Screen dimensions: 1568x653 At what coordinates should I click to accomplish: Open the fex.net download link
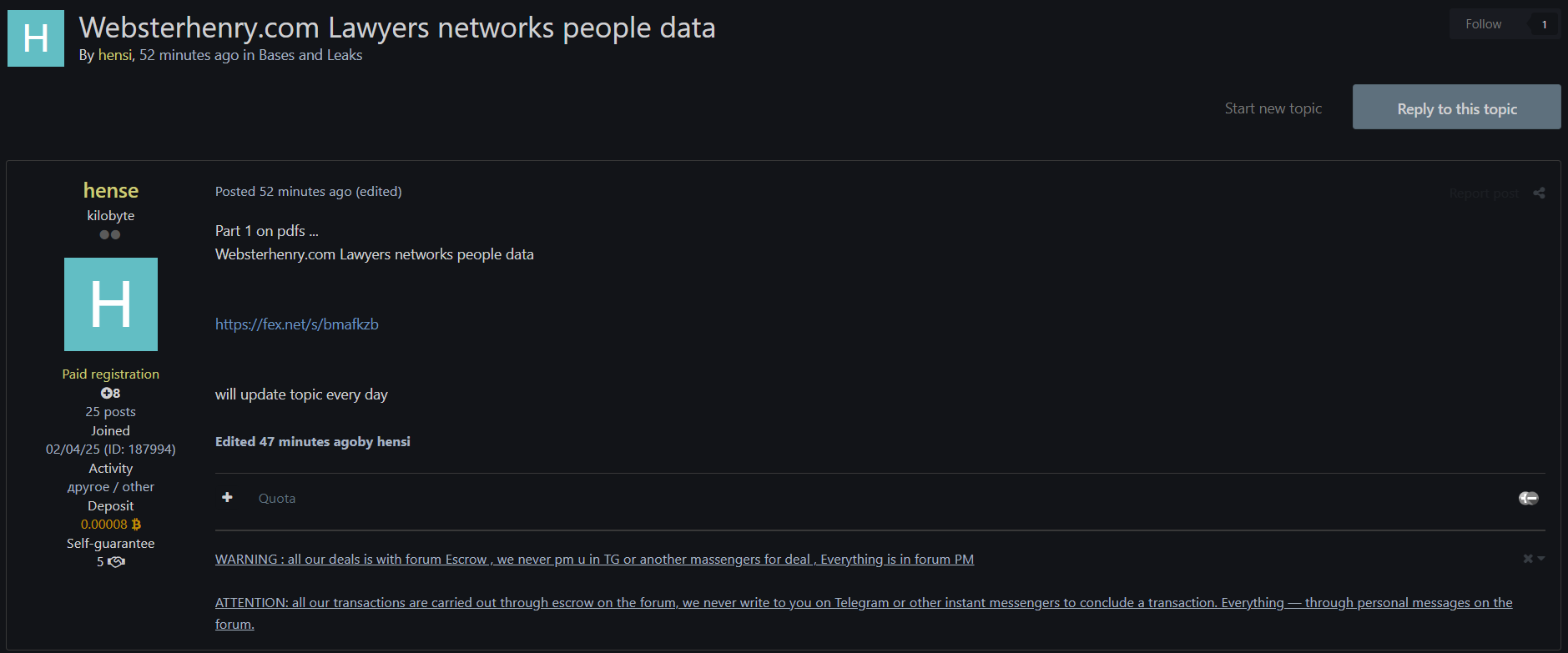click(x=296, y=324)
